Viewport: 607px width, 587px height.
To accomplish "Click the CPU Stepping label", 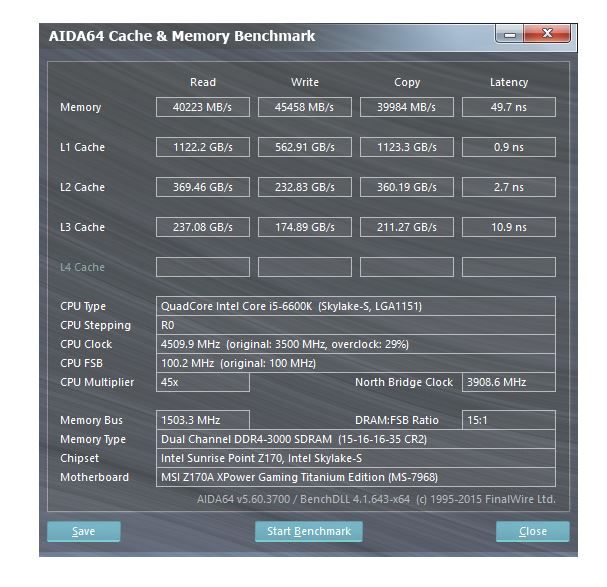I will click(95, 325).
